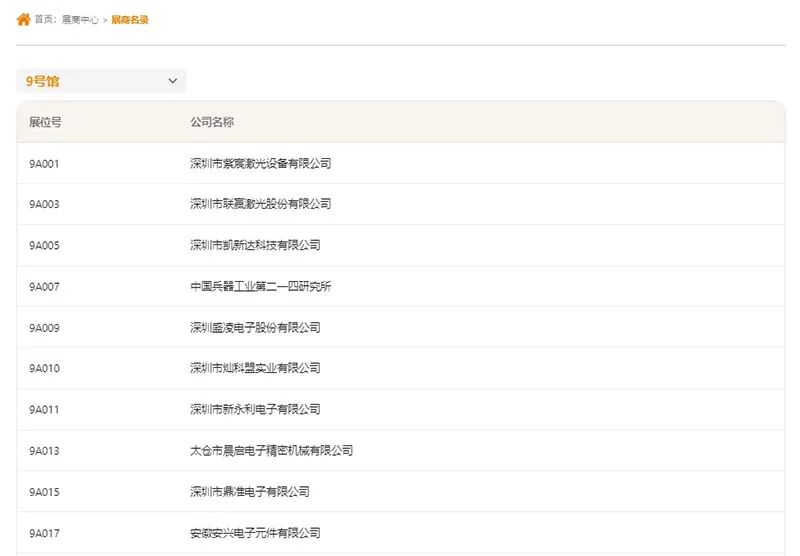800x556 pixels.
Task: Select 深圳市联赢激光股份有限公司
Action: click(260, 204)
